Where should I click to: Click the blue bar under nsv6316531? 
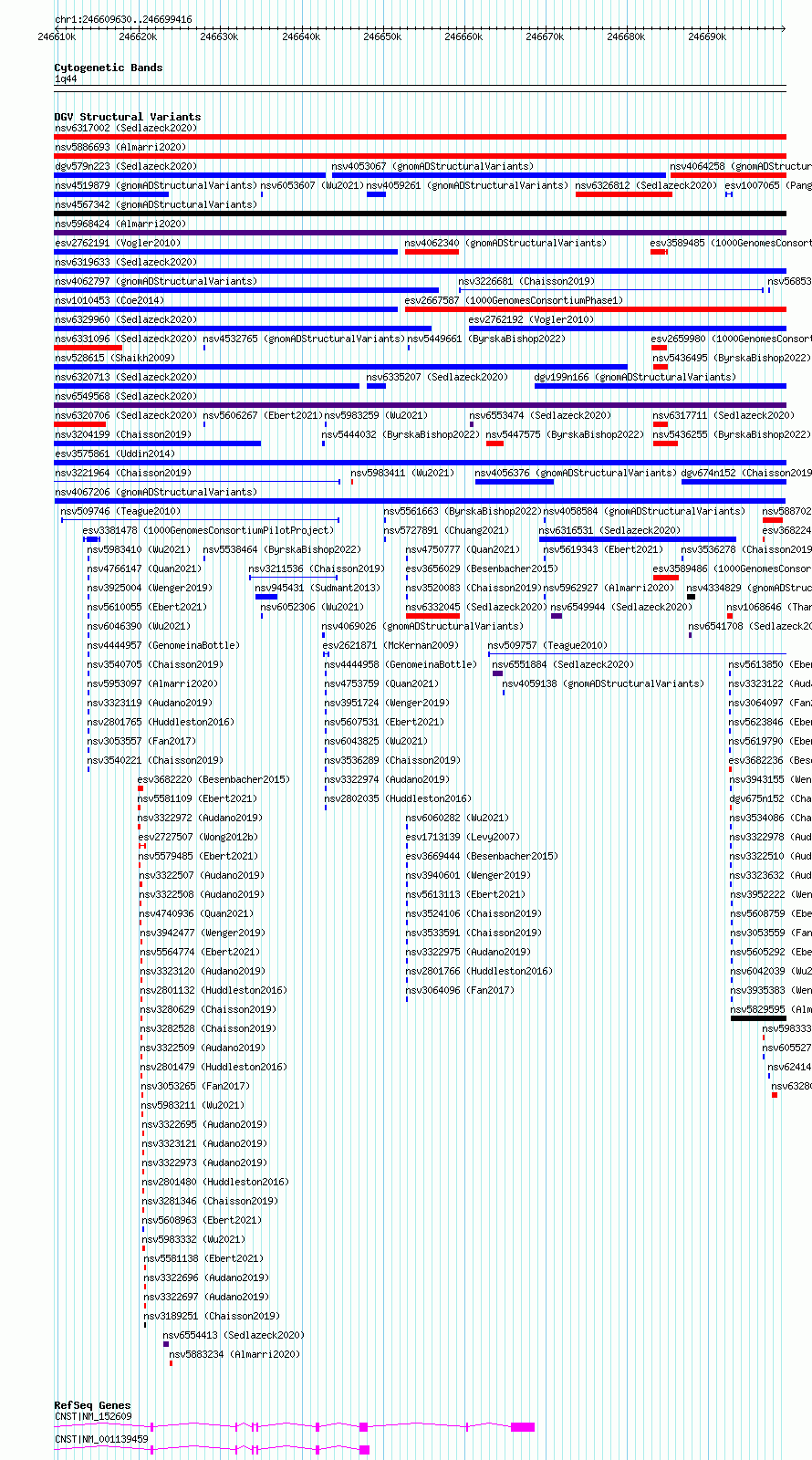(638, 539)
